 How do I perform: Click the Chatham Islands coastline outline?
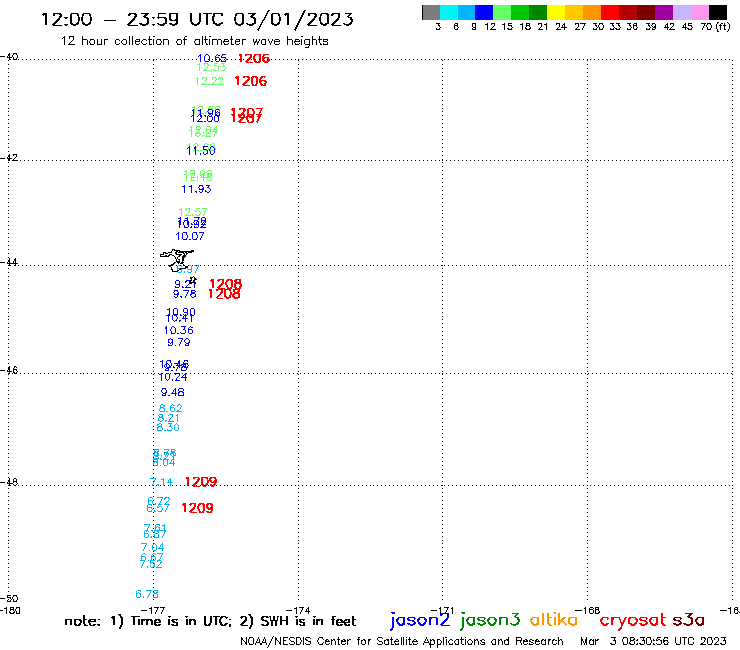(x=177, y=260)
